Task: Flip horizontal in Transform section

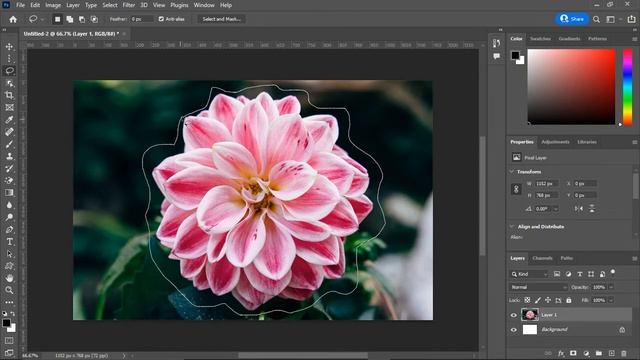Action: (x=579, y=209)
